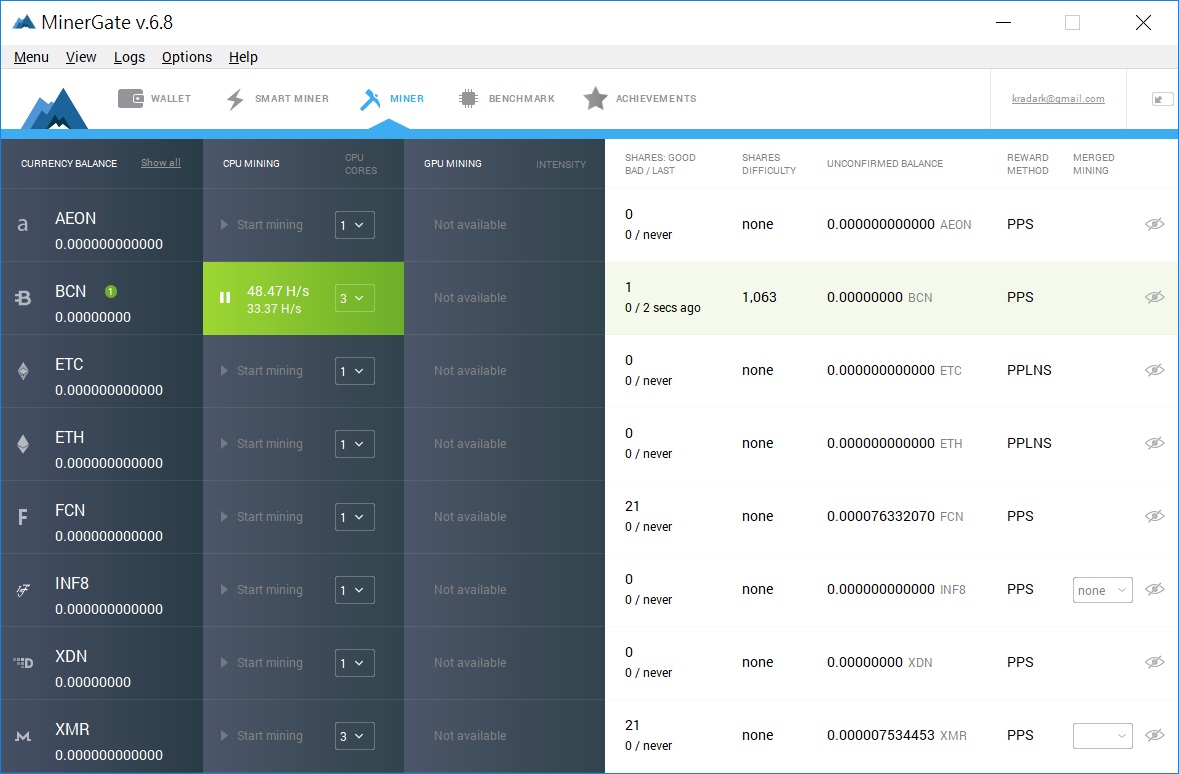The height and width of the screenshot is (774, 1179).
Task: Click the compact view icon beside email
Action: [x=1162, y=99]
